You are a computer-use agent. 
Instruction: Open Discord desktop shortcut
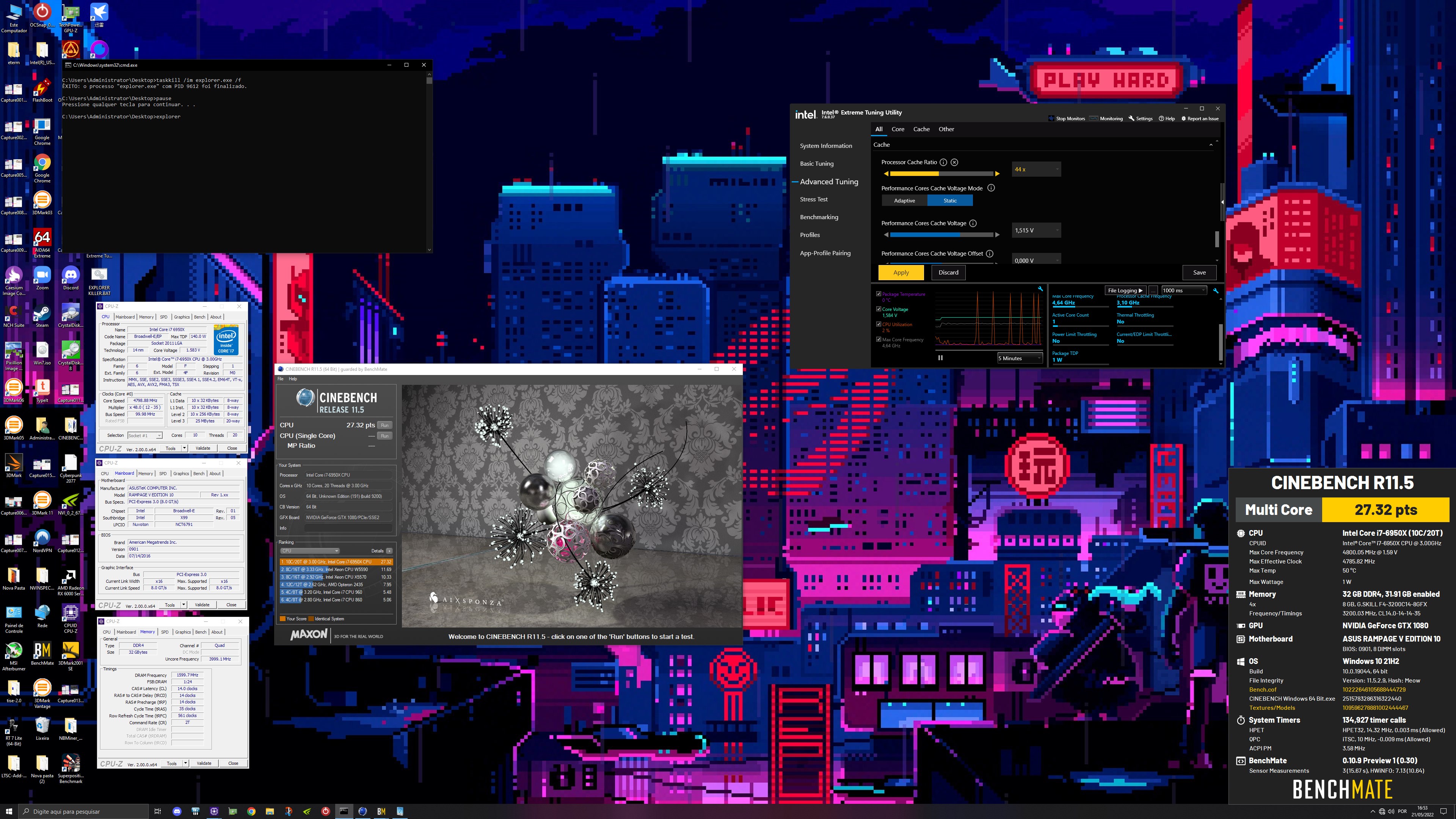(71, 278)
